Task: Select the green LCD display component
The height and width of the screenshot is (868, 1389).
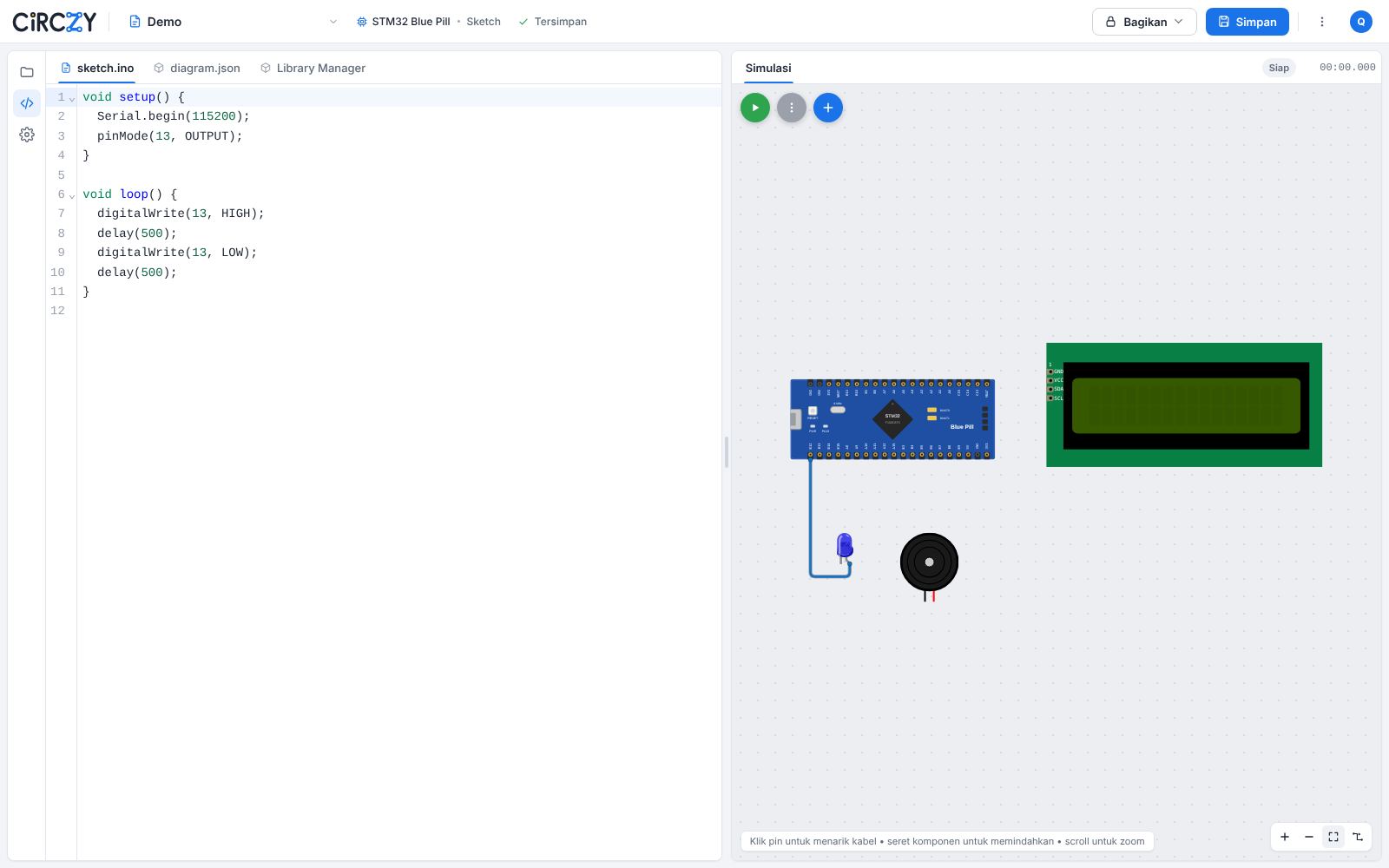Action: coord(1184,404)
